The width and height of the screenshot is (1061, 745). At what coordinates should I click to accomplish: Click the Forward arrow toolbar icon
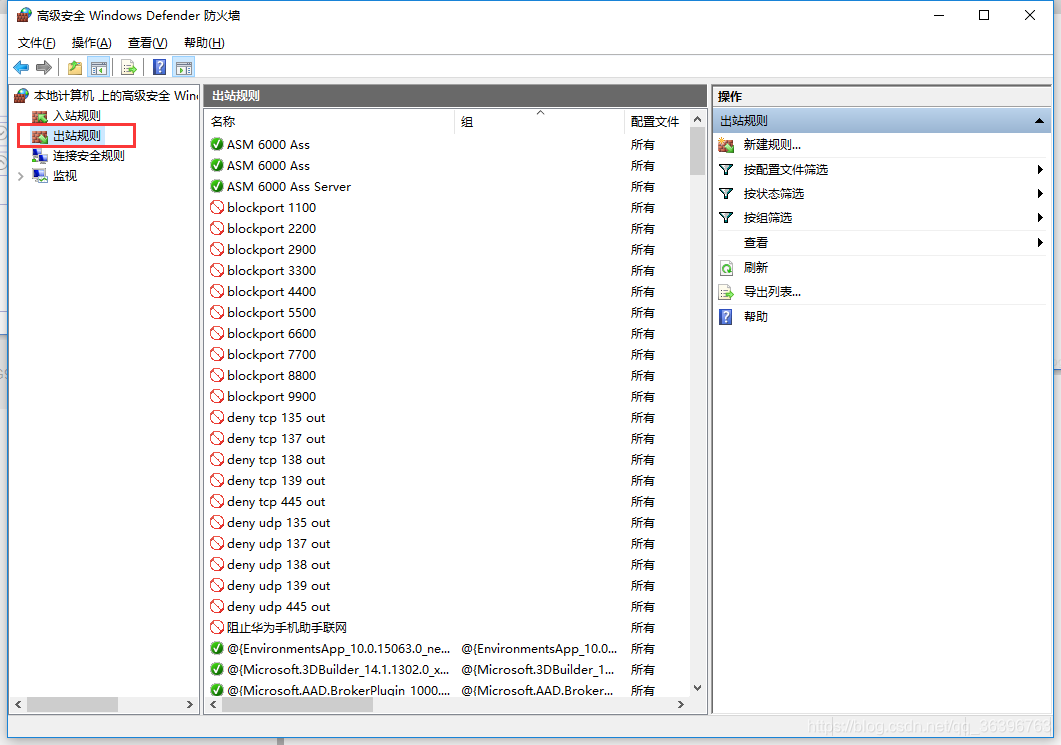pos(44,67)
